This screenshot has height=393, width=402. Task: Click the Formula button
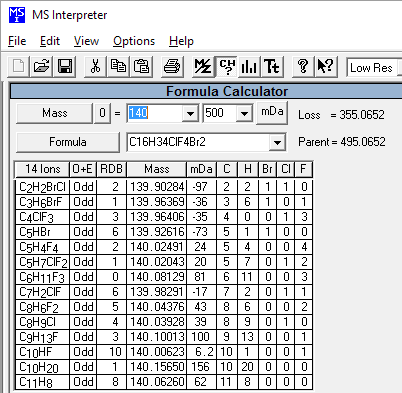point(68,142)
